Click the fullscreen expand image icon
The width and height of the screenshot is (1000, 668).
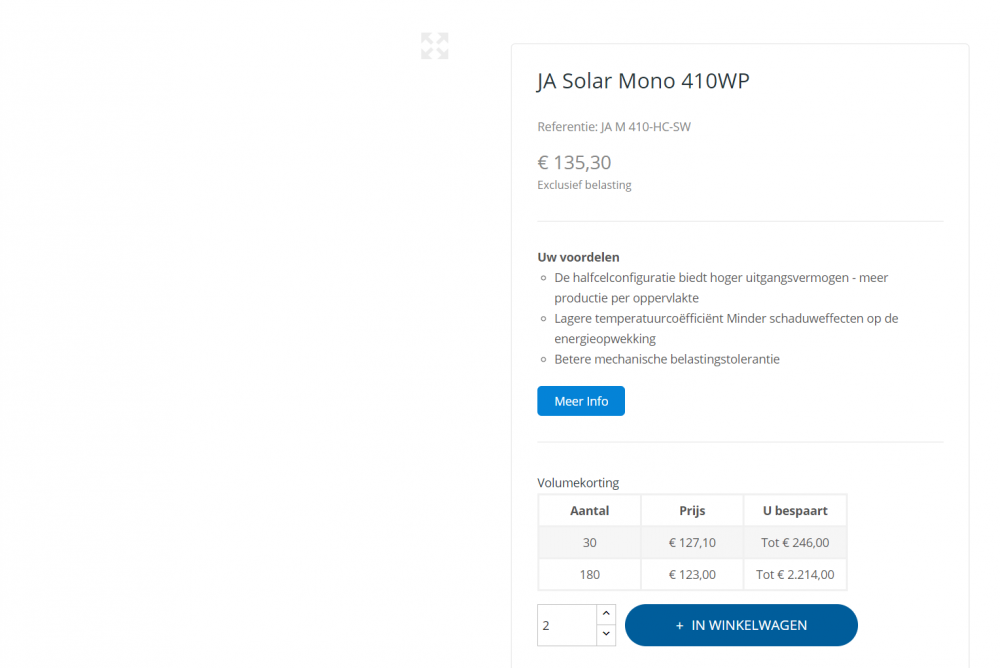(x=434, y=46)
